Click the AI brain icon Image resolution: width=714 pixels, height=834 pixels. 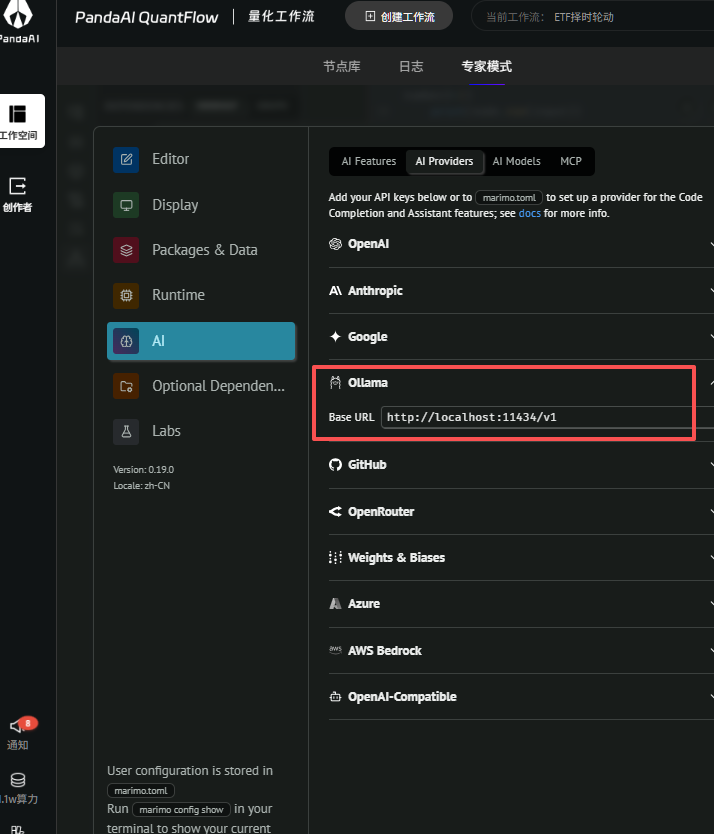126,341
